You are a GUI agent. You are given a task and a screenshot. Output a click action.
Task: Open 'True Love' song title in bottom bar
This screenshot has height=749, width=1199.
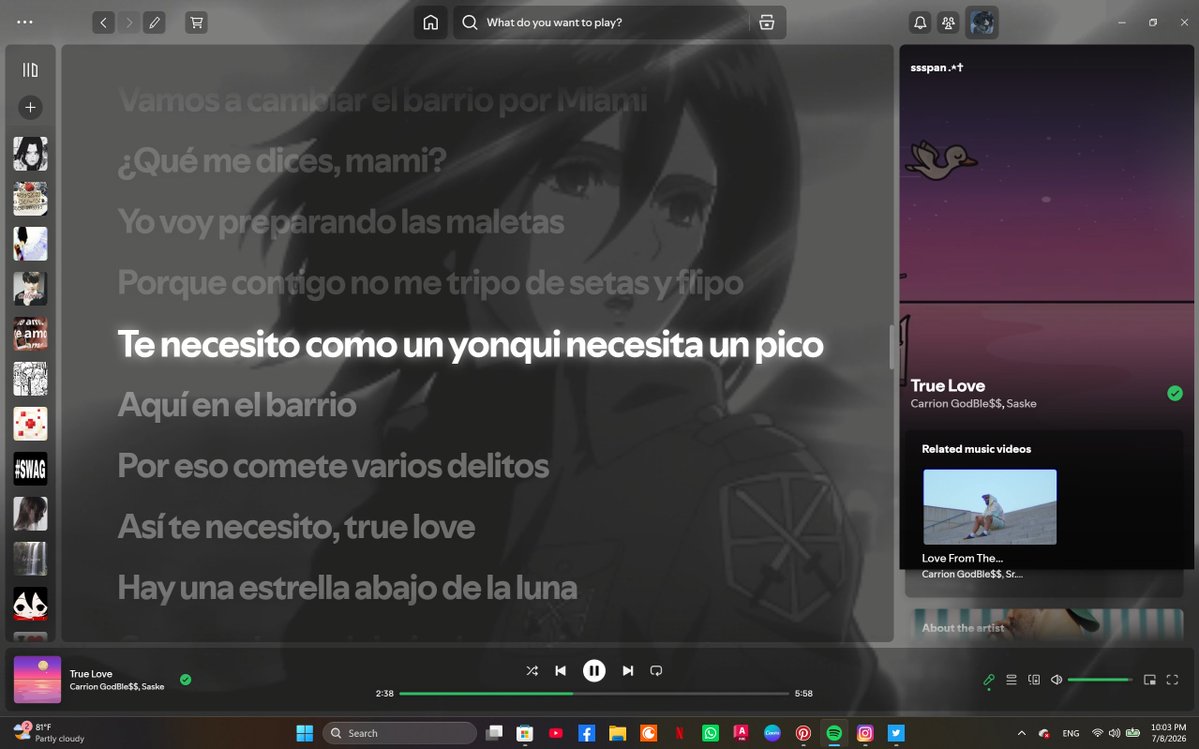tap(91, 673)
